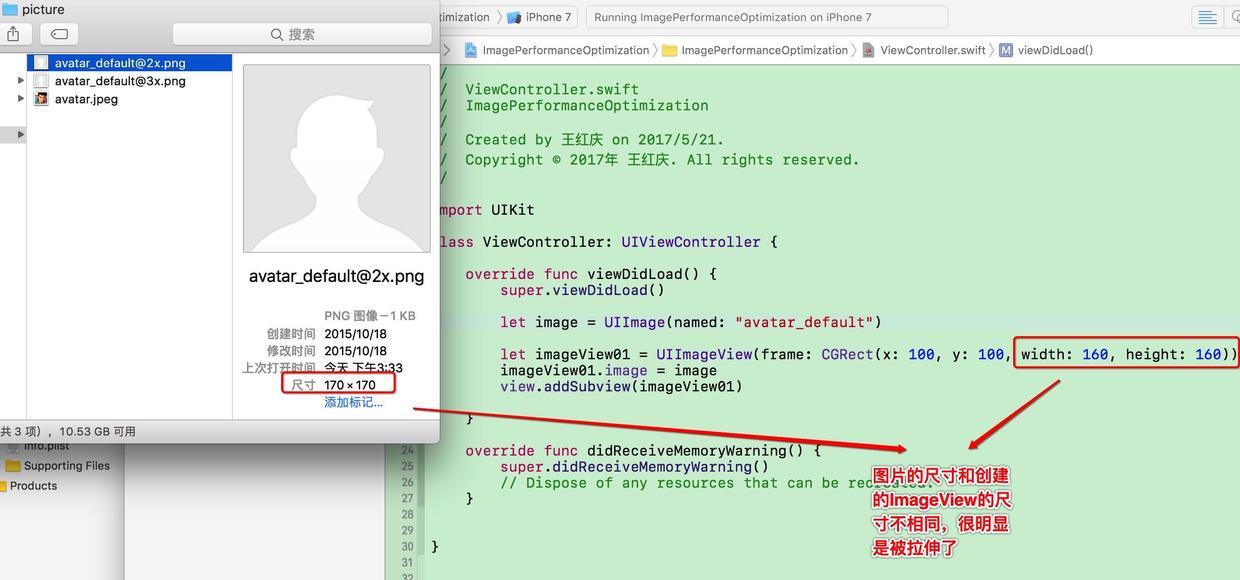
Task: Click the avatar_default@2x.png title under preview
Action: click(336, 276)
